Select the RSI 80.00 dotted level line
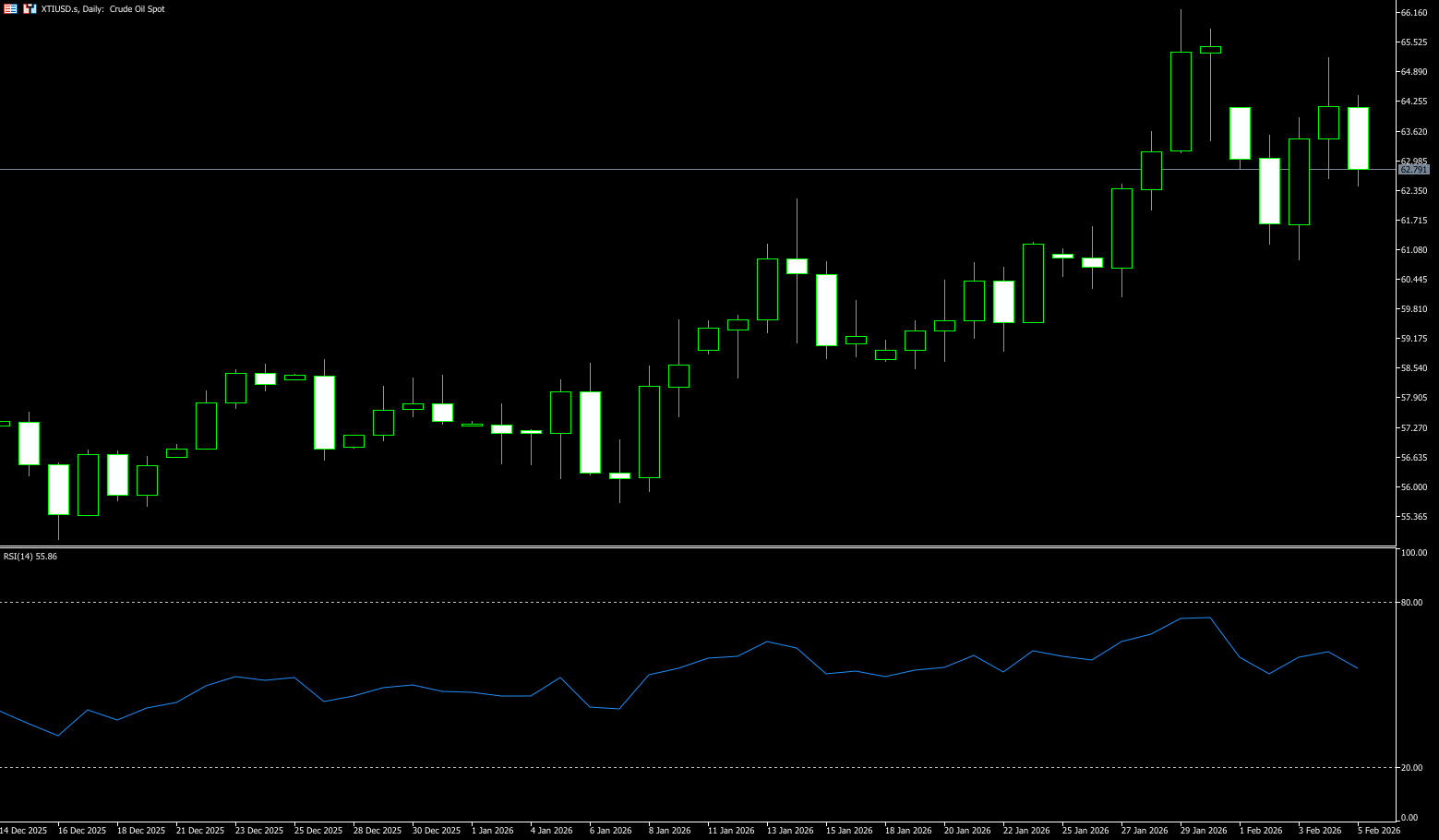The height and width of the screenshot is (840, 1439). click(646, 602)
